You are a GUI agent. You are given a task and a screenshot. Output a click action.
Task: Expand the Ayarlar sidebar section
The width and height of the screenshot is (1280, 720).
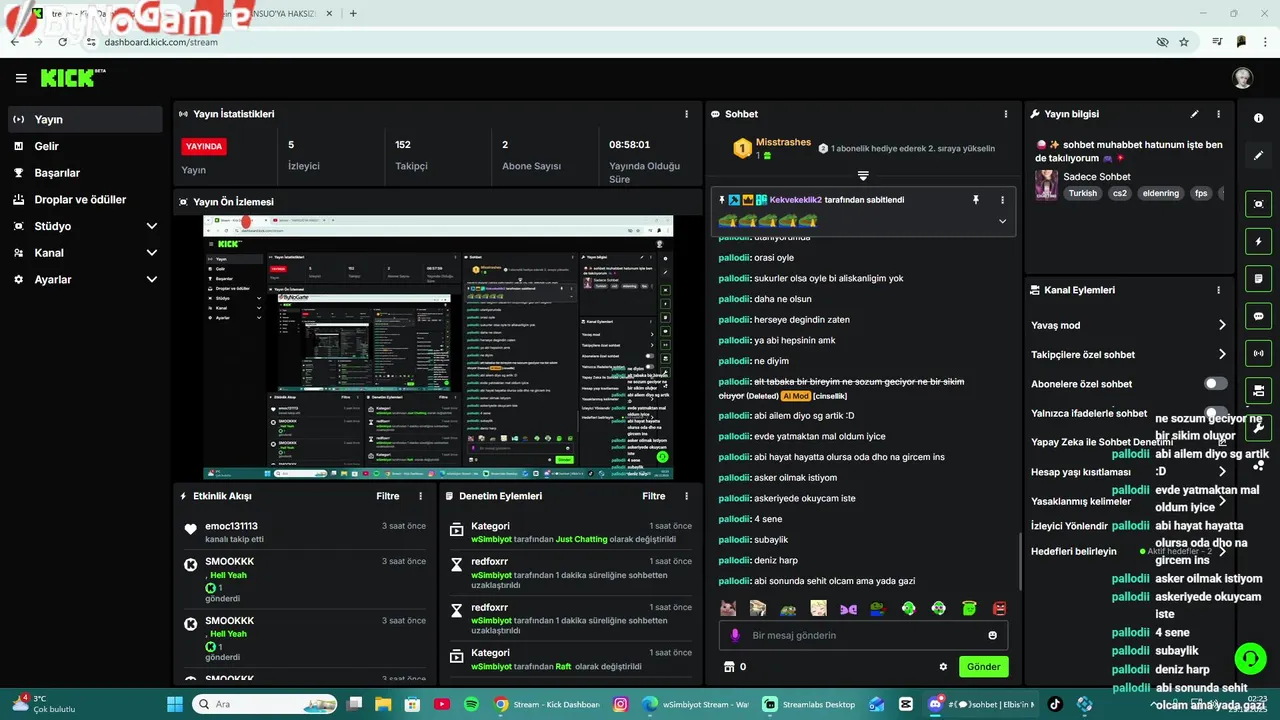(x=152, y=280)
